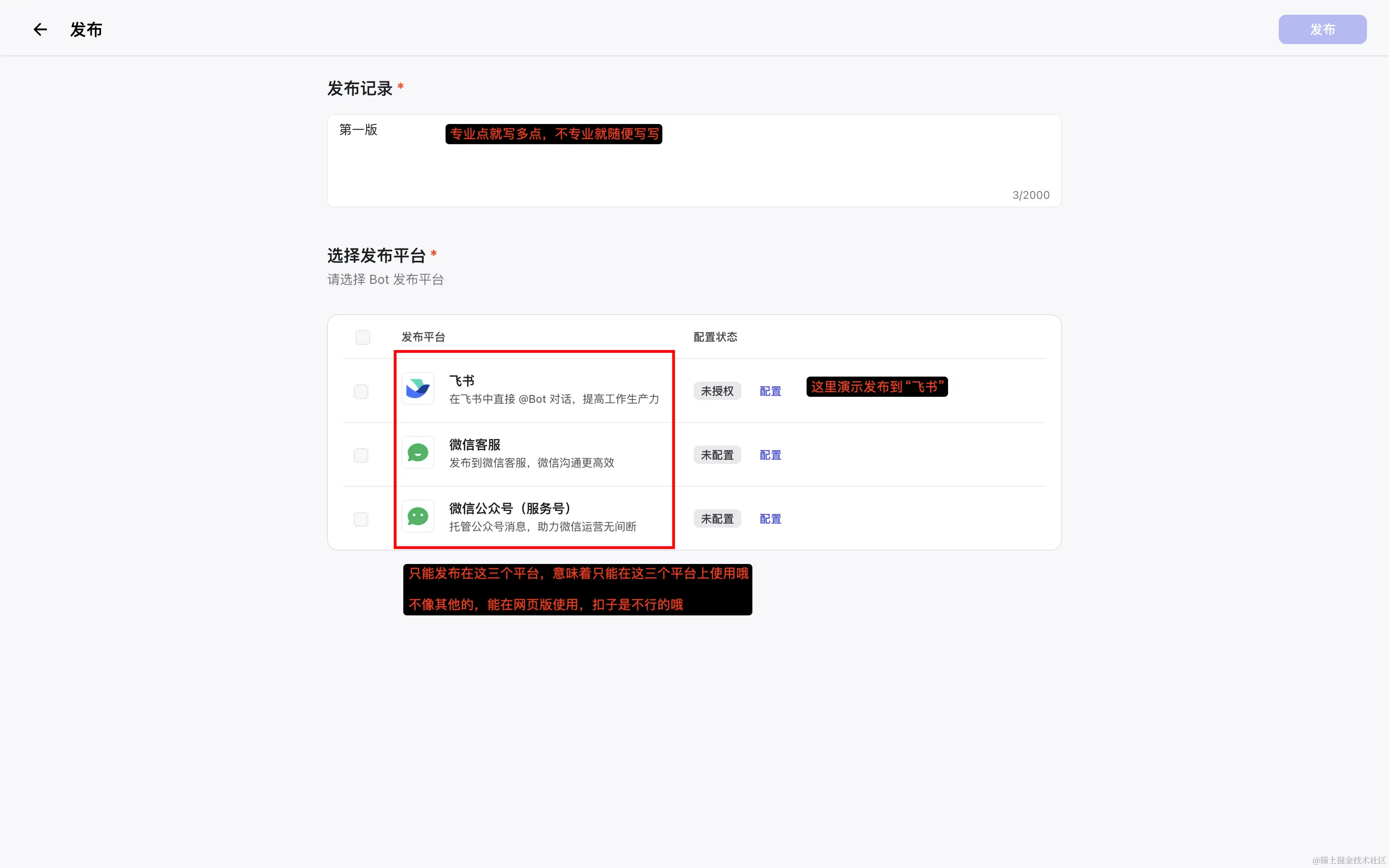Toggle the select-all platforms checkbox in header
Viewport: 1389px width, 868px height.
coord(363,337)
